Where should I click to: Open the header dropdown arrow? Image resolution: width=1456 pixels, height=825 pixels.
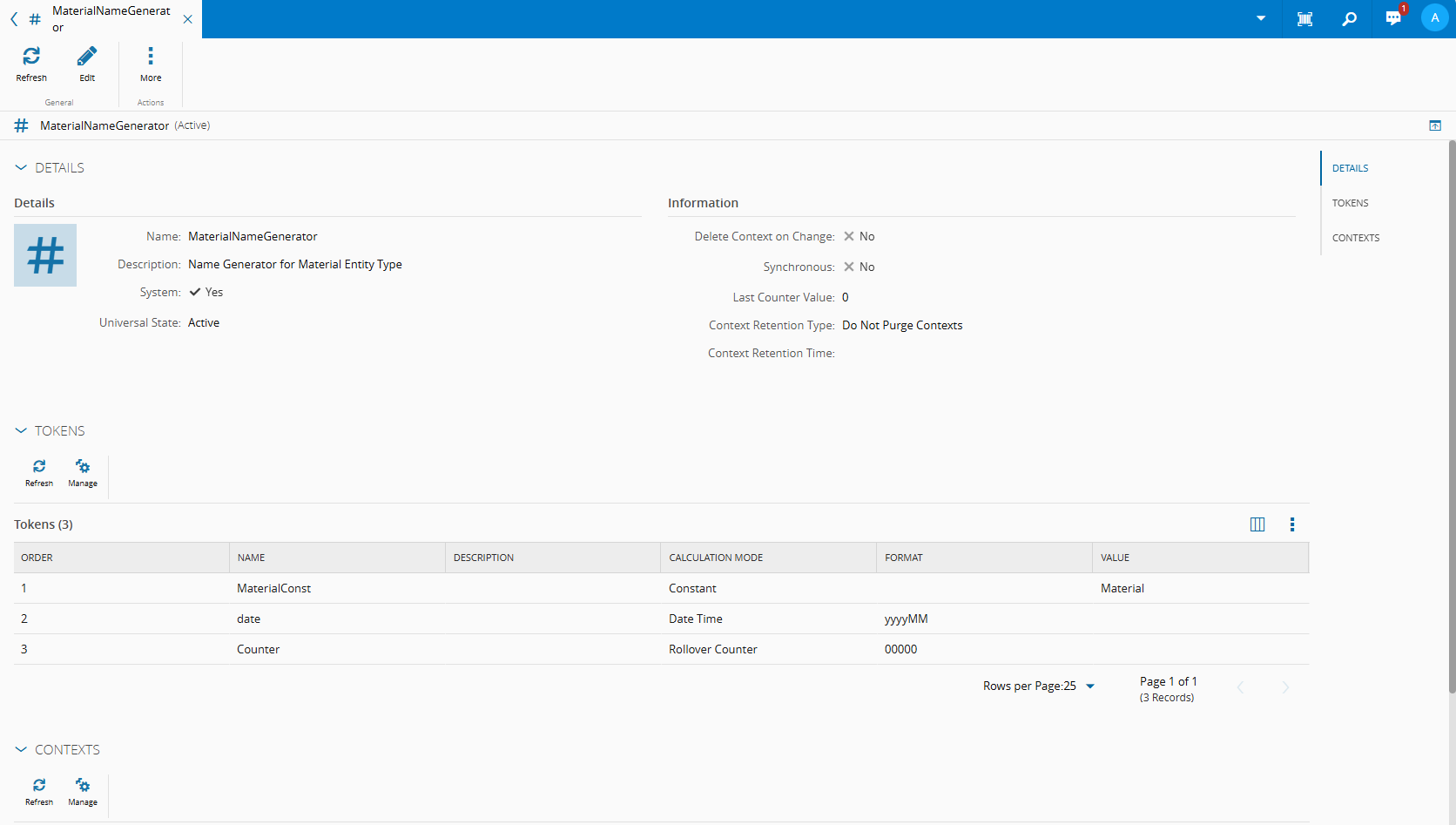[1261, 19]
